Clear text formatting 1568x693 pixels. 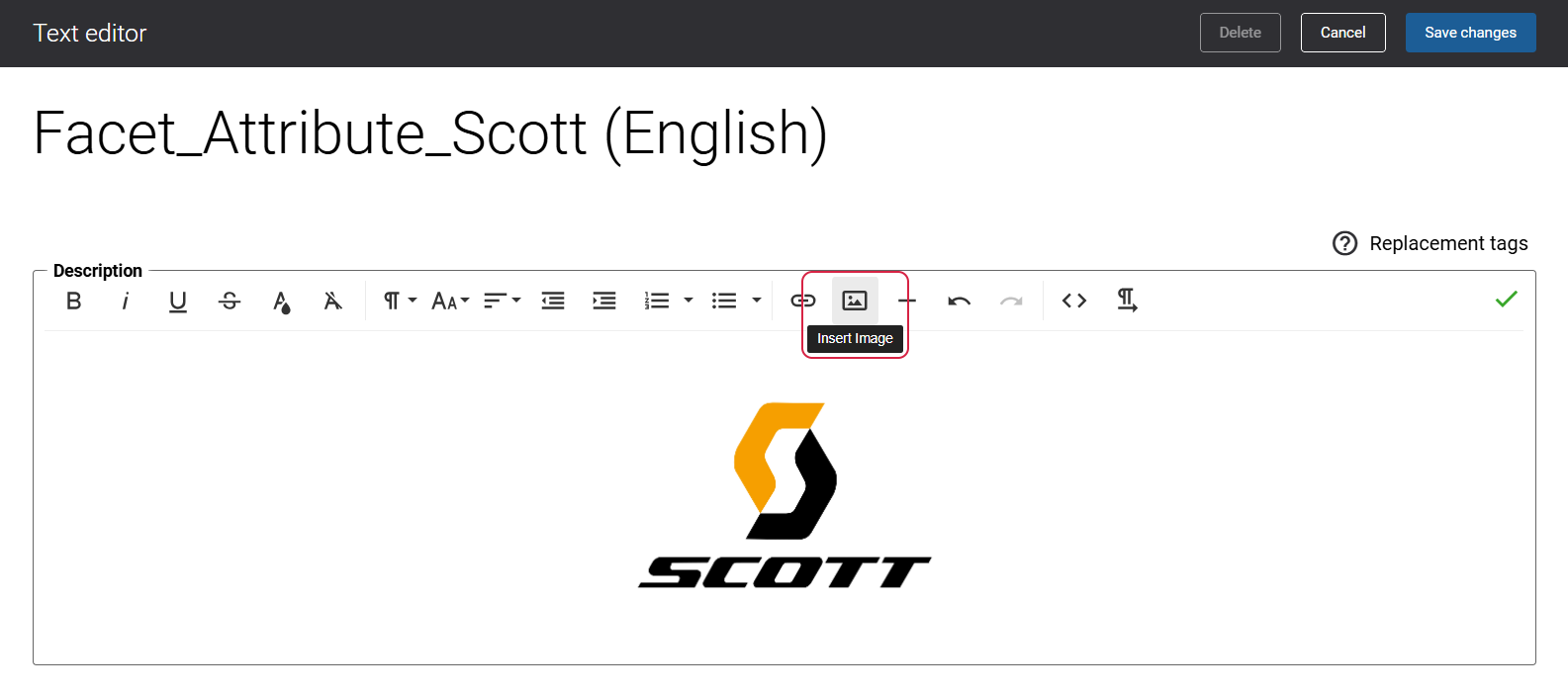coord(333,301)
